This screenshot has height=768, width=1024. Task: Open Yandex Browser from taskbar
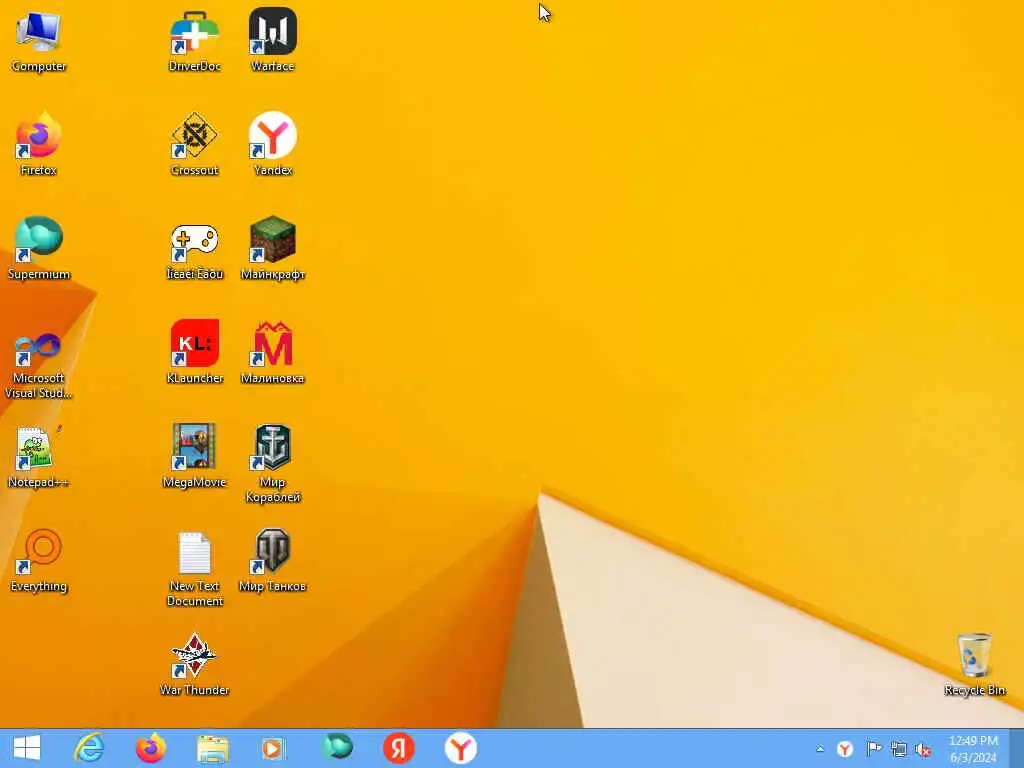coord(460,748)
